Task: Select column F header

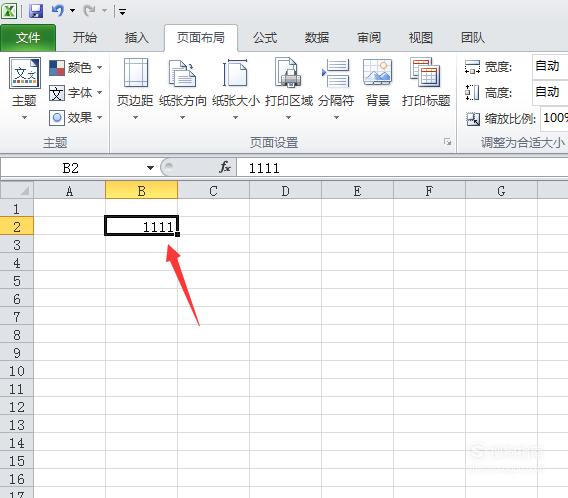Action: click(429, 190)
